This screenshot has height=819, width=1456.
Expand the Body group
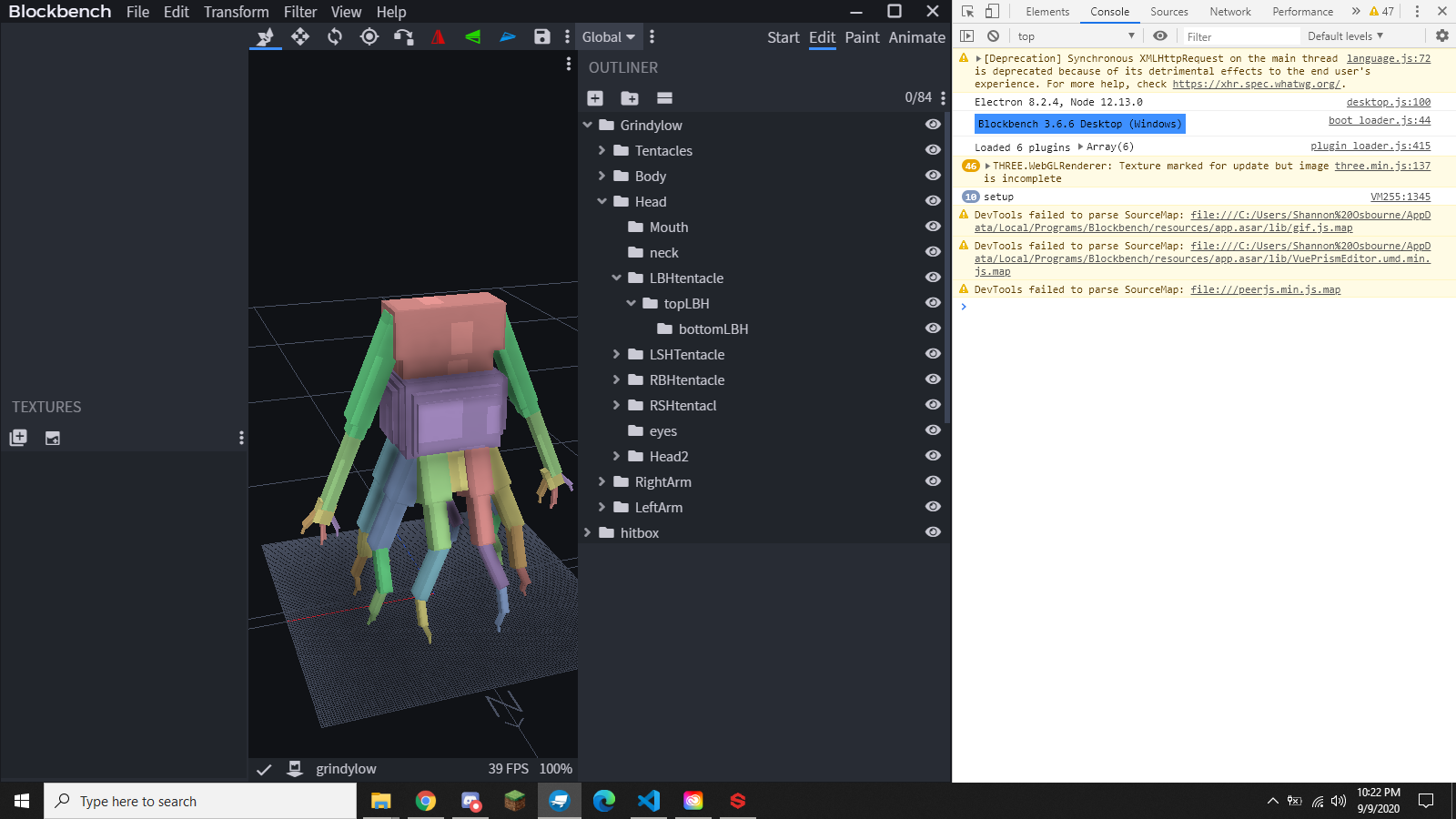pos(602,176)
